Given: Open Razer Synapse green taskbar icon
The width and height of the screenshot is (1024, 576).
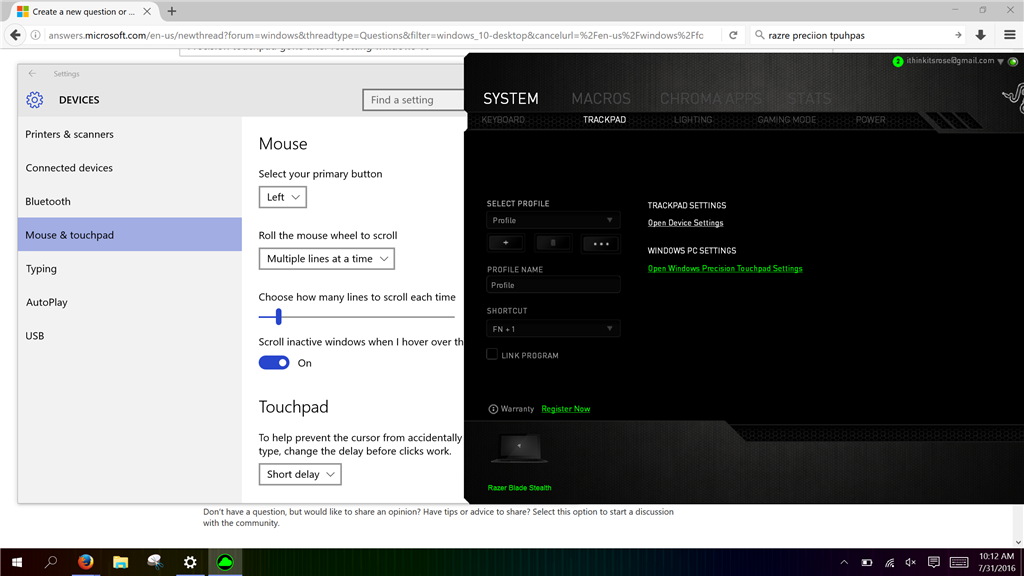Looking at the screenshot, I should tap(225, 562).
